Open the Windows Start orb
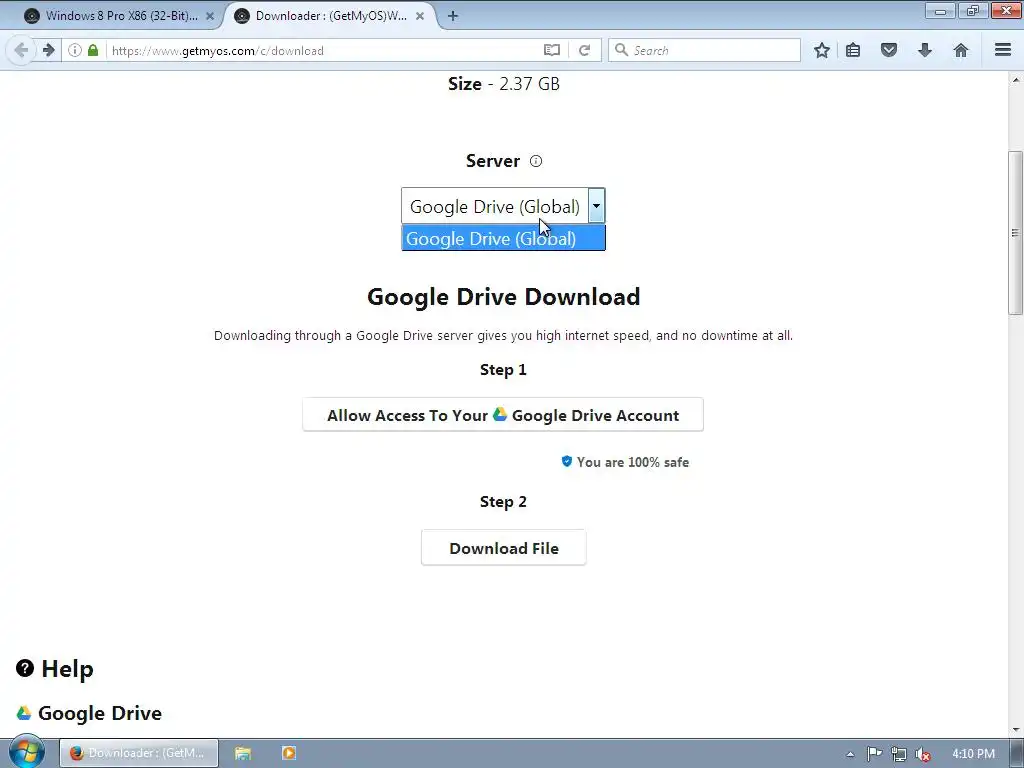Viewport: 1024px width, 768px height. point(27,752)
